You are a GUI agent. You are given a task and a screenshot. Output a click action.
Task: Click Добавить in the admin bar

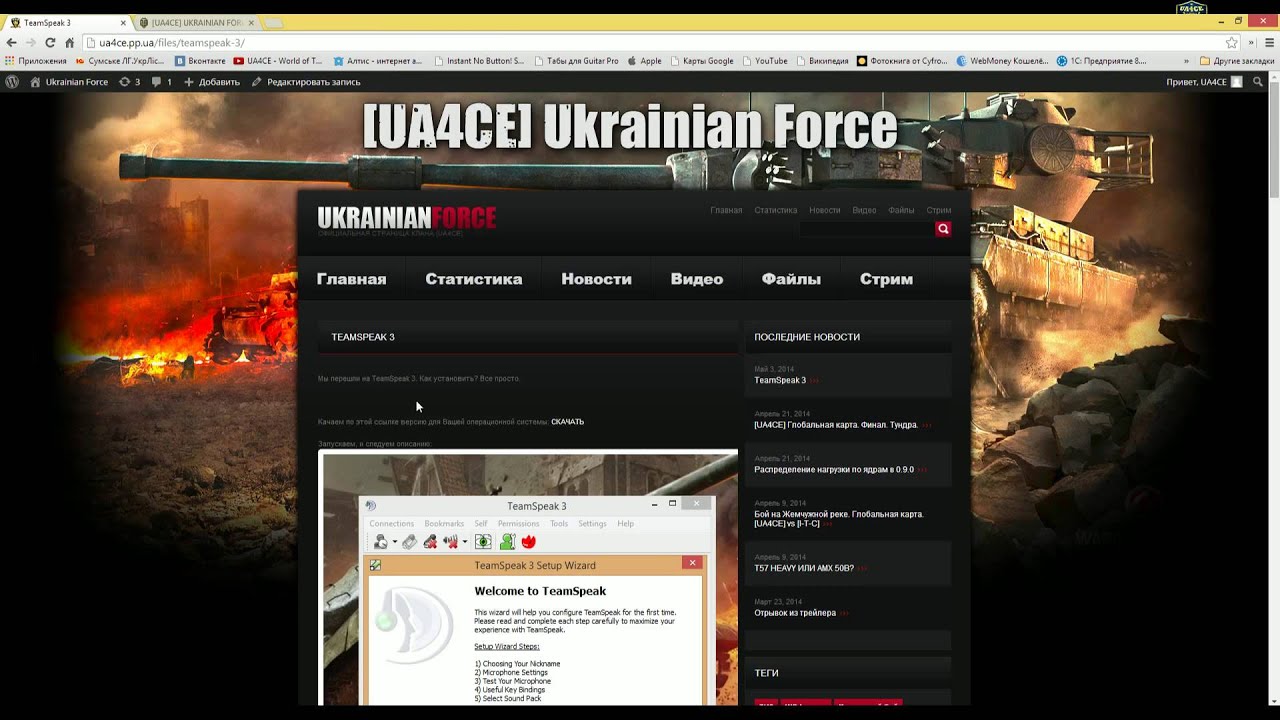212,82
